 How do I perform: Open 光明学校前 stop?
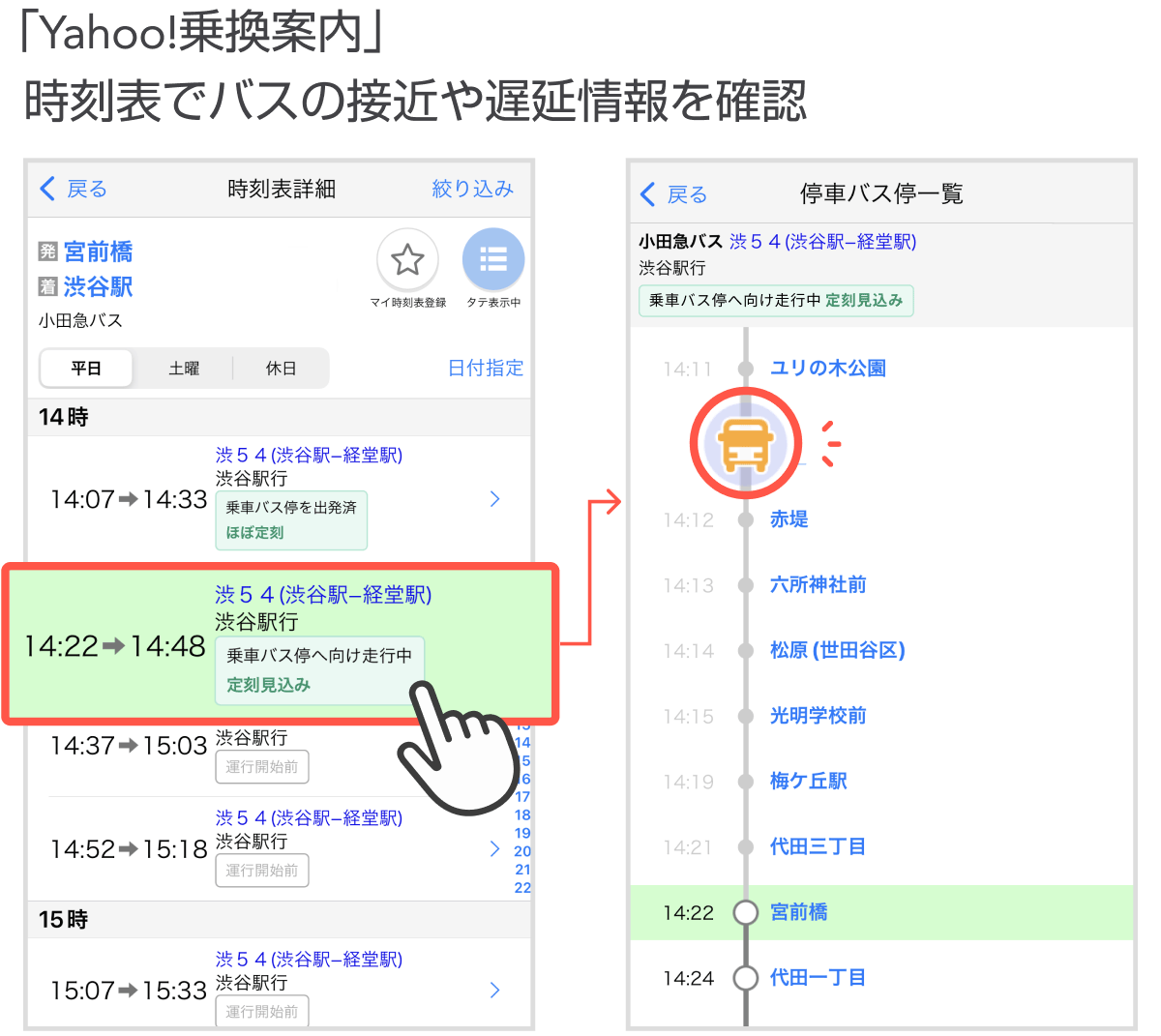click(819, 716)
